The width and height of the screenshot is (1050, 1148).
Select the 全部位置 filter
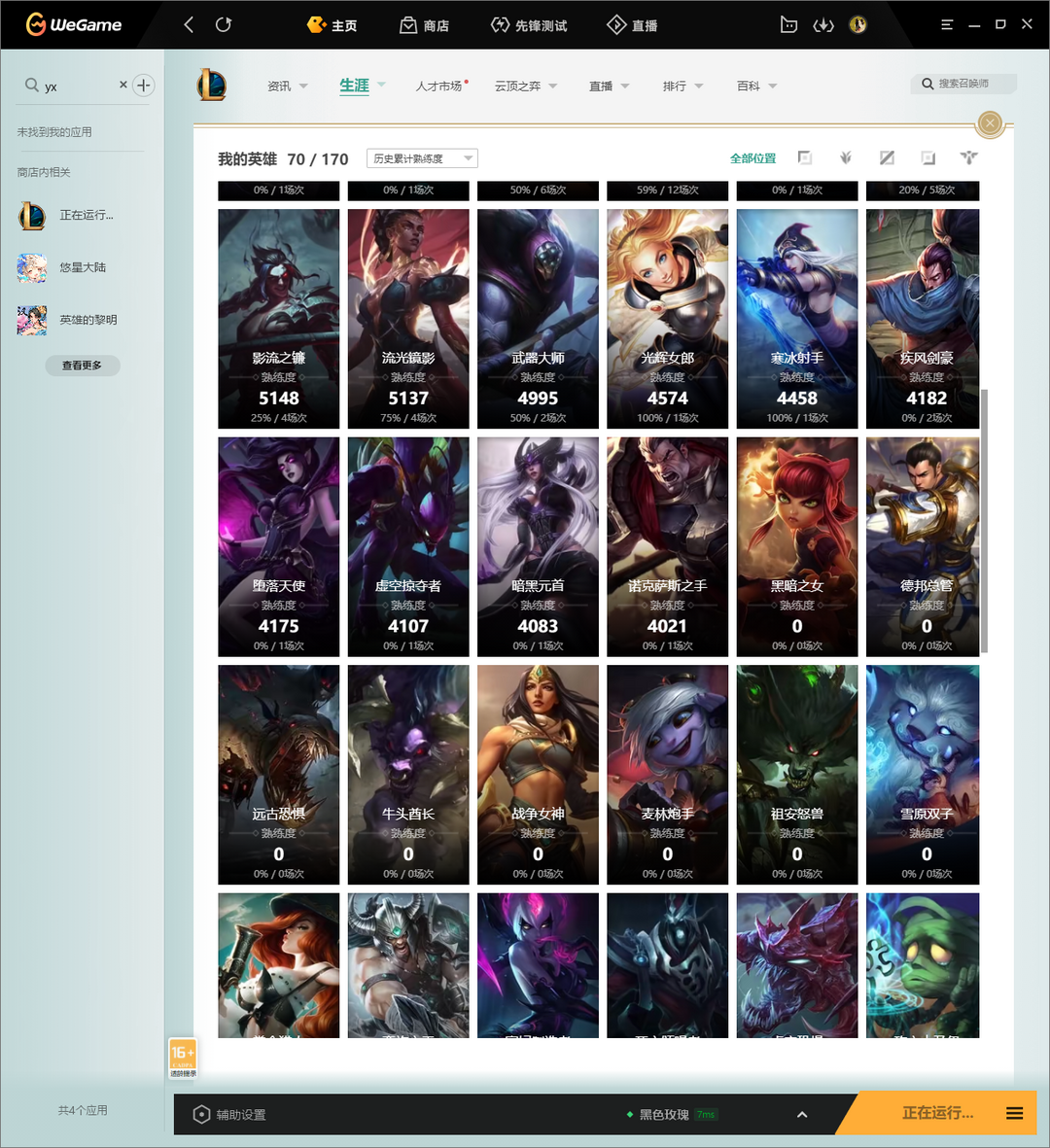(x=752, y=158)
